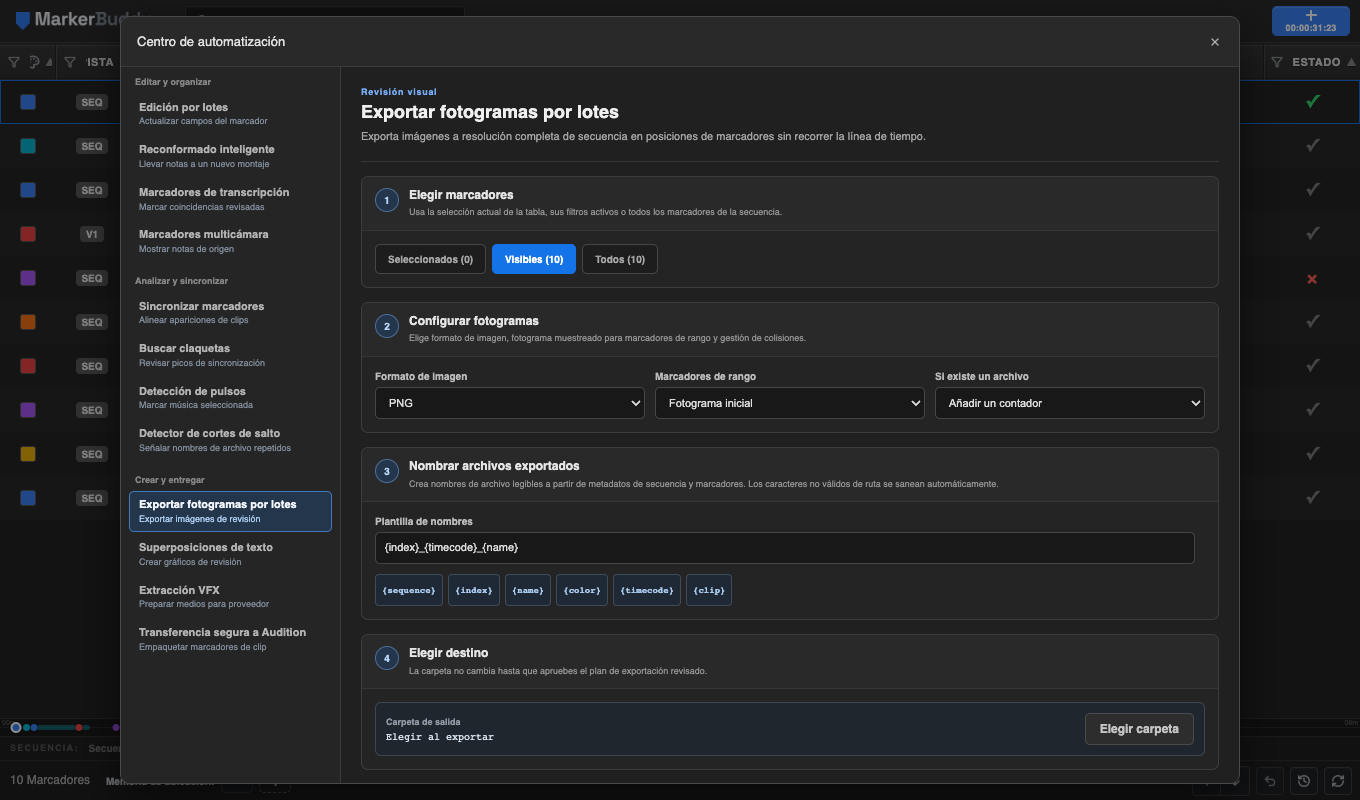
Task: Open the Si existe un archivo dropdown
Action: (1070, 403)
